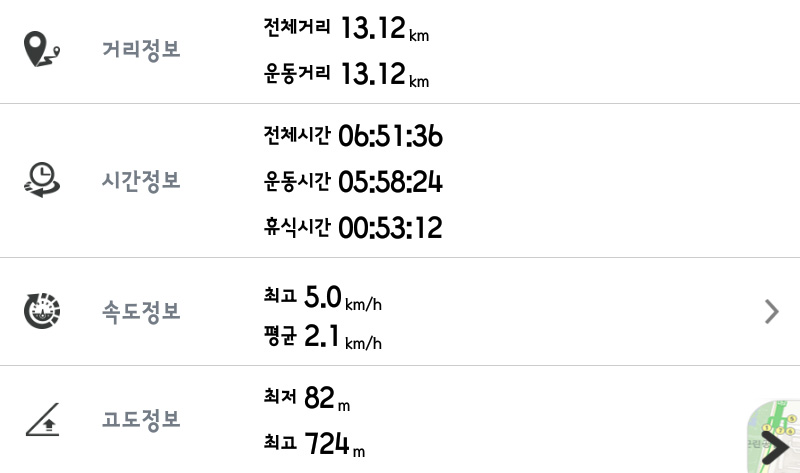This screenshot has height=473, width=800.
Task: Click rest time 00:53:12
Action: coord(390,228)
